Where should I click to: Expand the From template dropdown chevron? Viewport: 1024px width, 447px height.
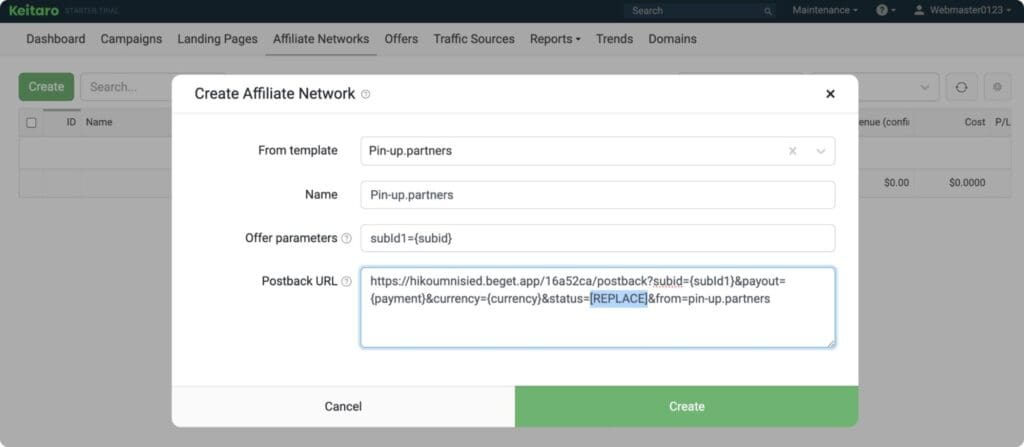point(821,152)
